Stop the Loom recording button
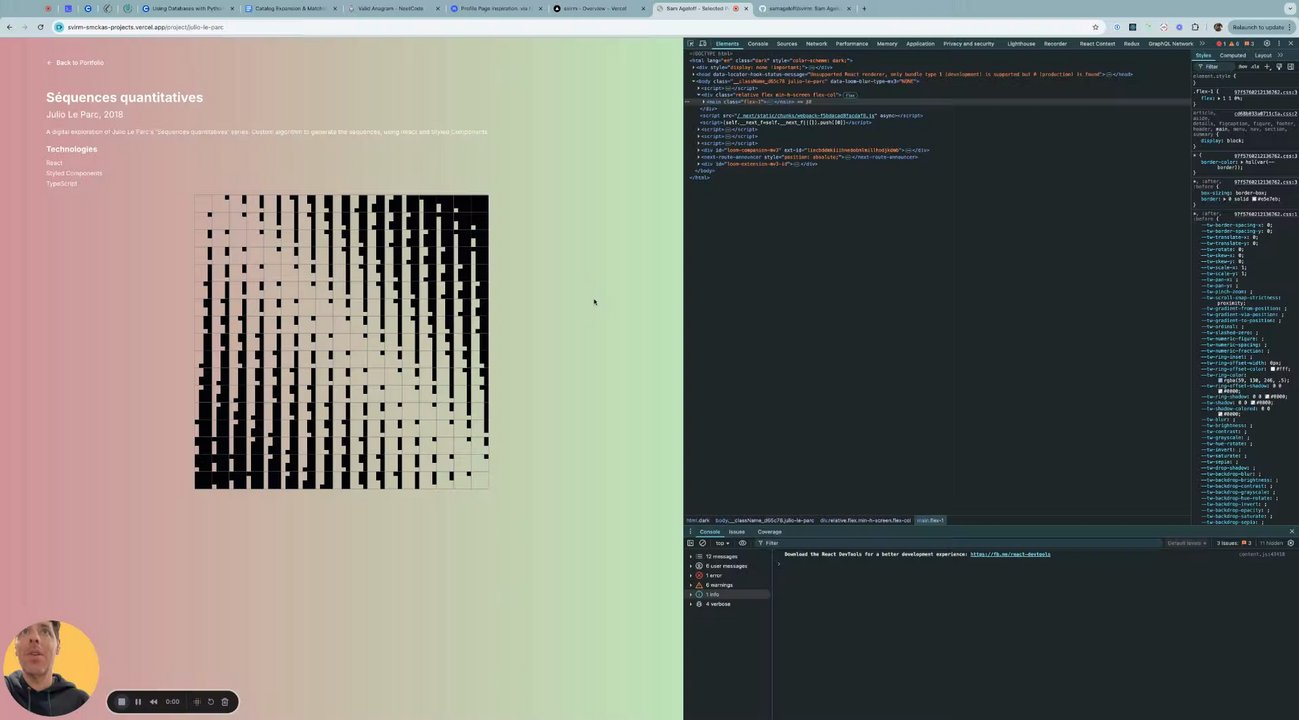The height and width of the screenshot is (720, 1299). click(x=122, y=702)
